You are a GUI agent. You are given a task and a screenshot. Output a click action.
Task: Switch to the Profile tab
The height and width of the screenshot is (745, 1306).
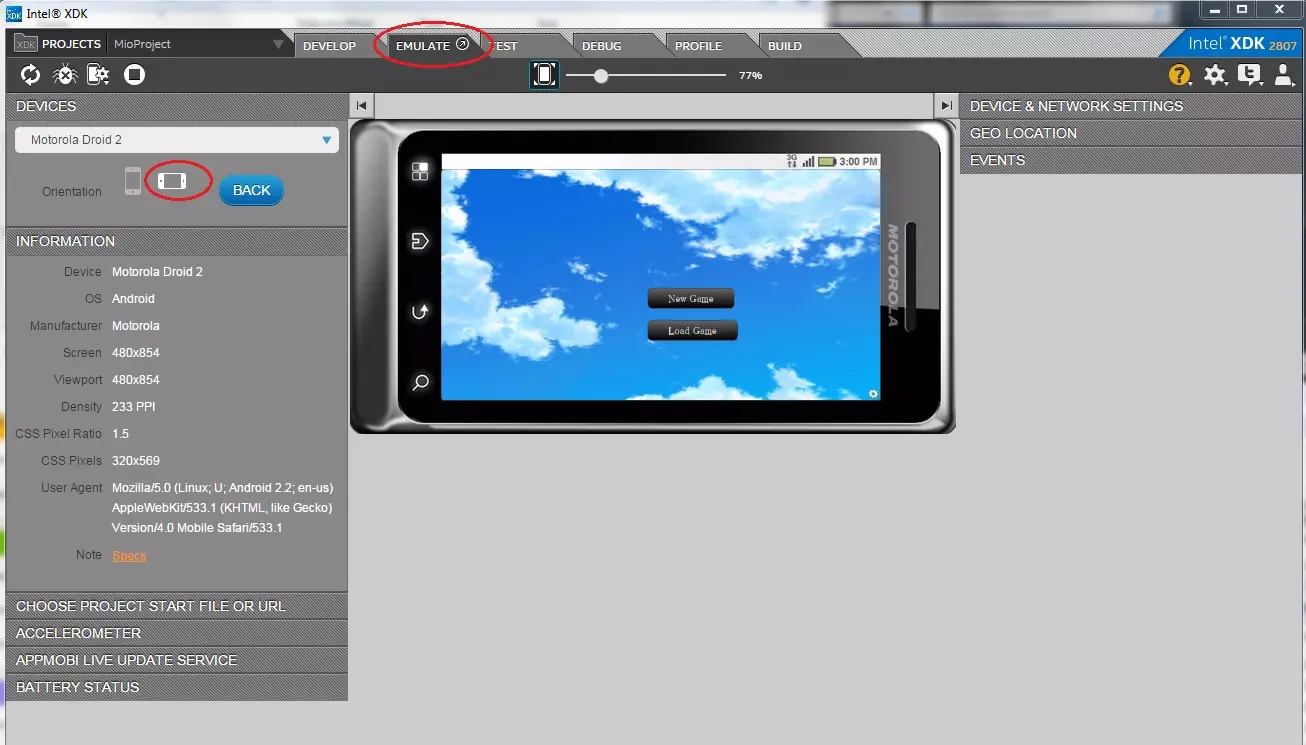698,45
